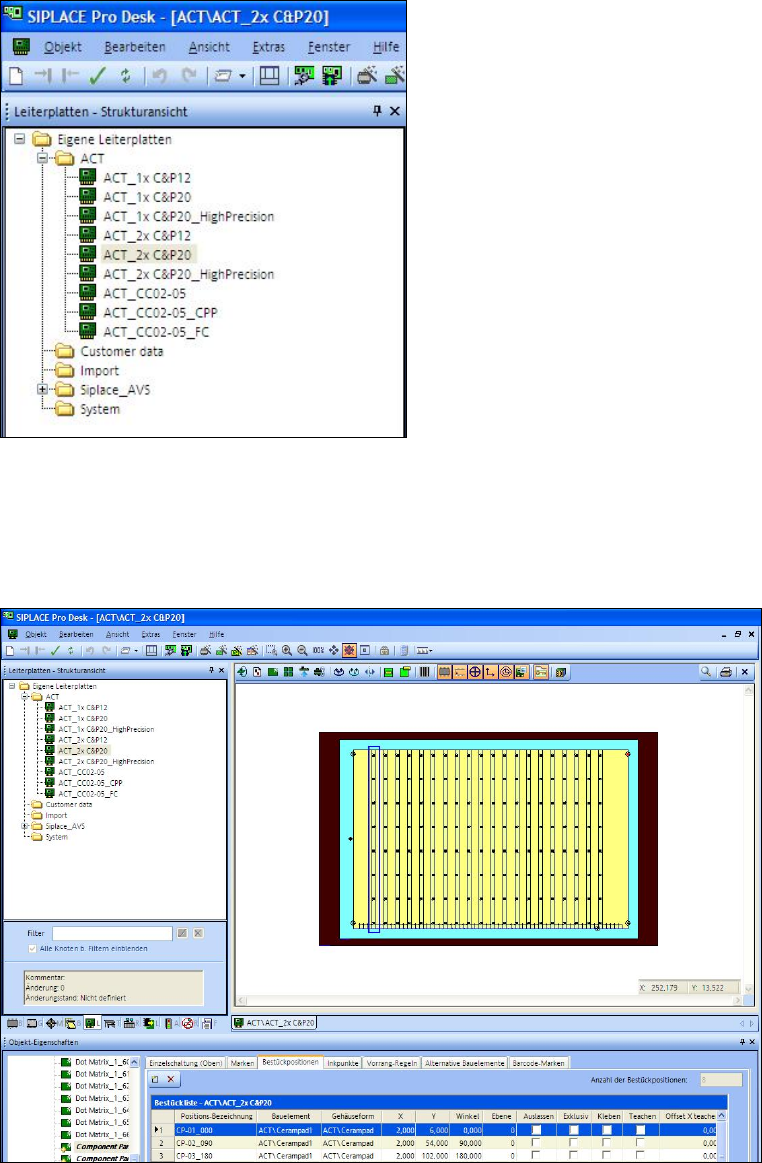Open the Fenster menu in the full-window screenshot
The height and width of the screenshot is (1163, 762).
tap(185, 635)
